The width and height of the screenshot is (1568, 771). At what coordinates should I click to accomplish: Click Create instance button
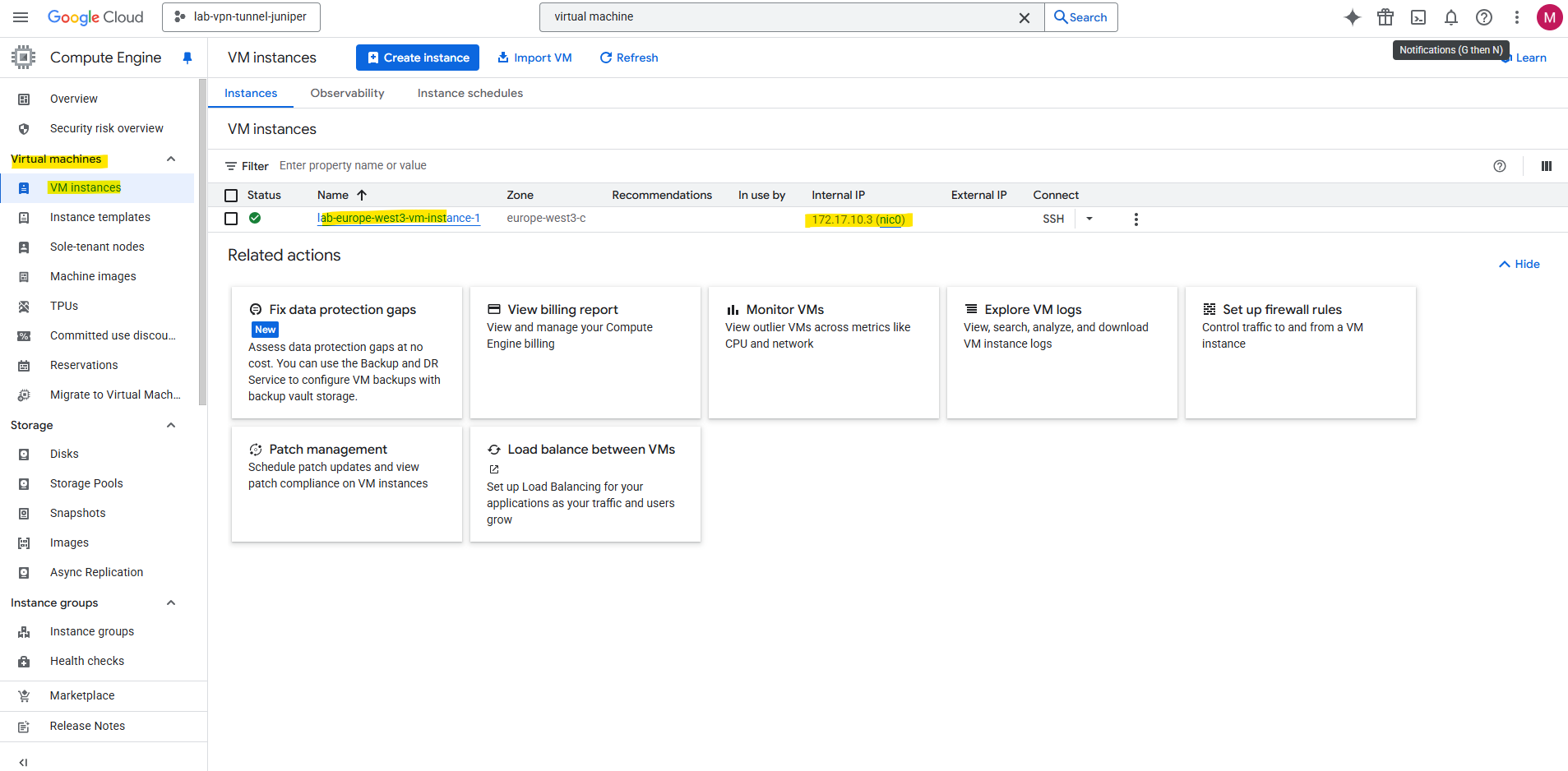(x=418, y=58)
